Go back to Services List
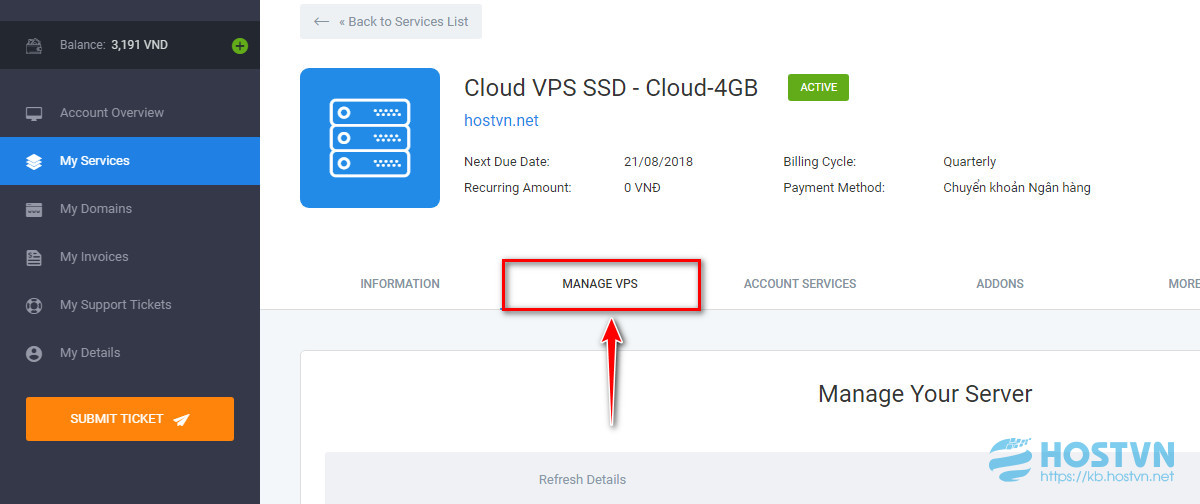 pos(391,22)
